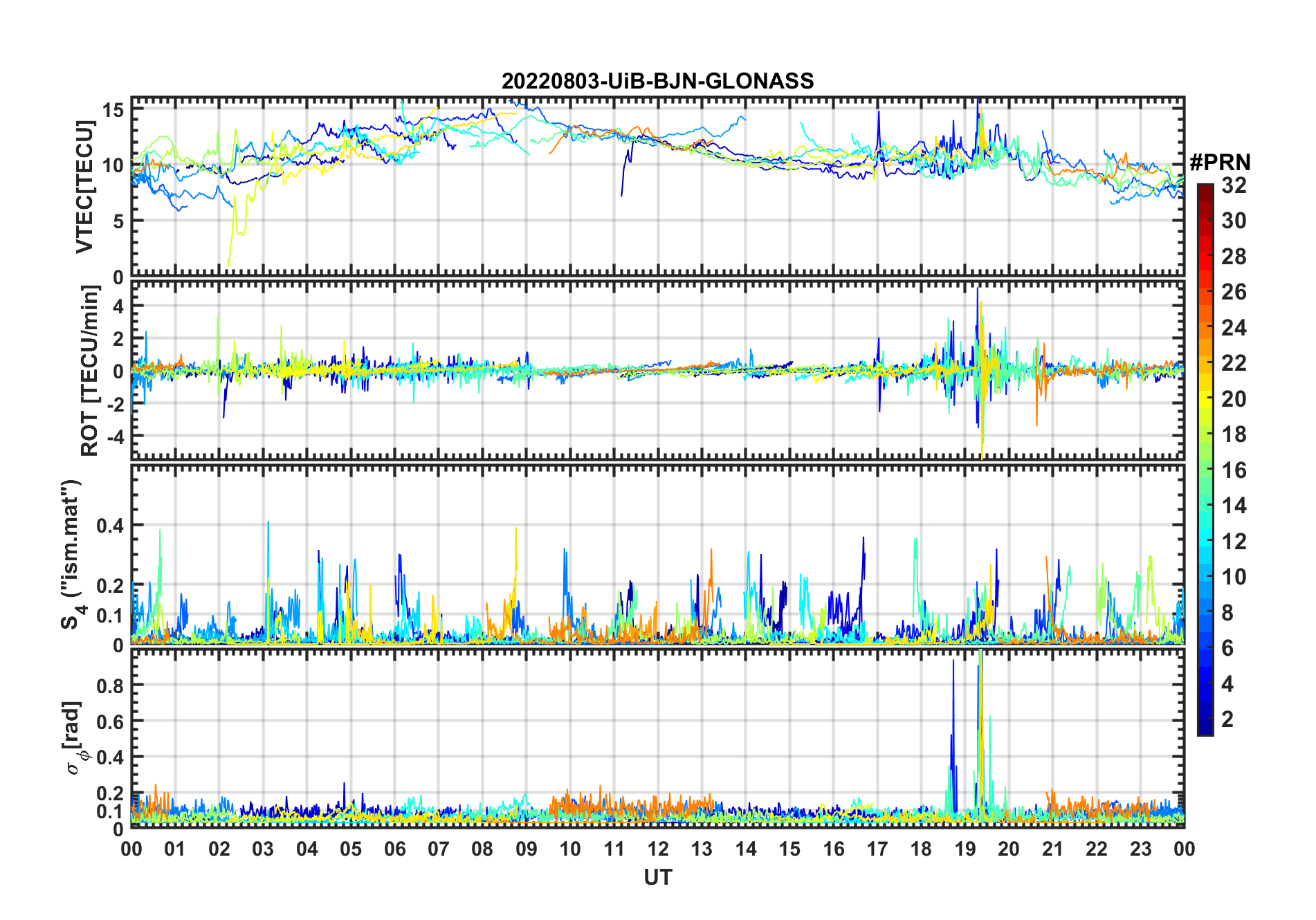Screen dimensions: 1316x920
Task: Click the 12 hour tick on the UT axis
Action: tap(657, 849)
